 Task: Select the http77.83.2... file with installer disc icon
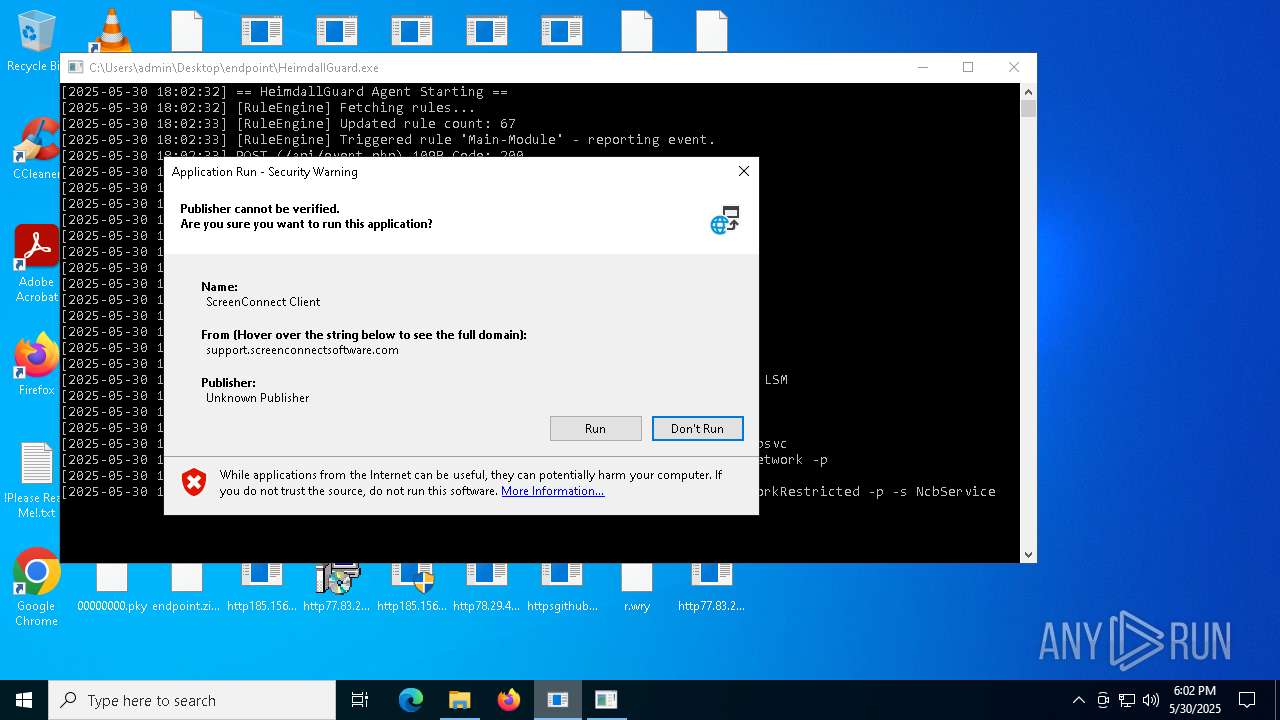(x=337, y=588)
